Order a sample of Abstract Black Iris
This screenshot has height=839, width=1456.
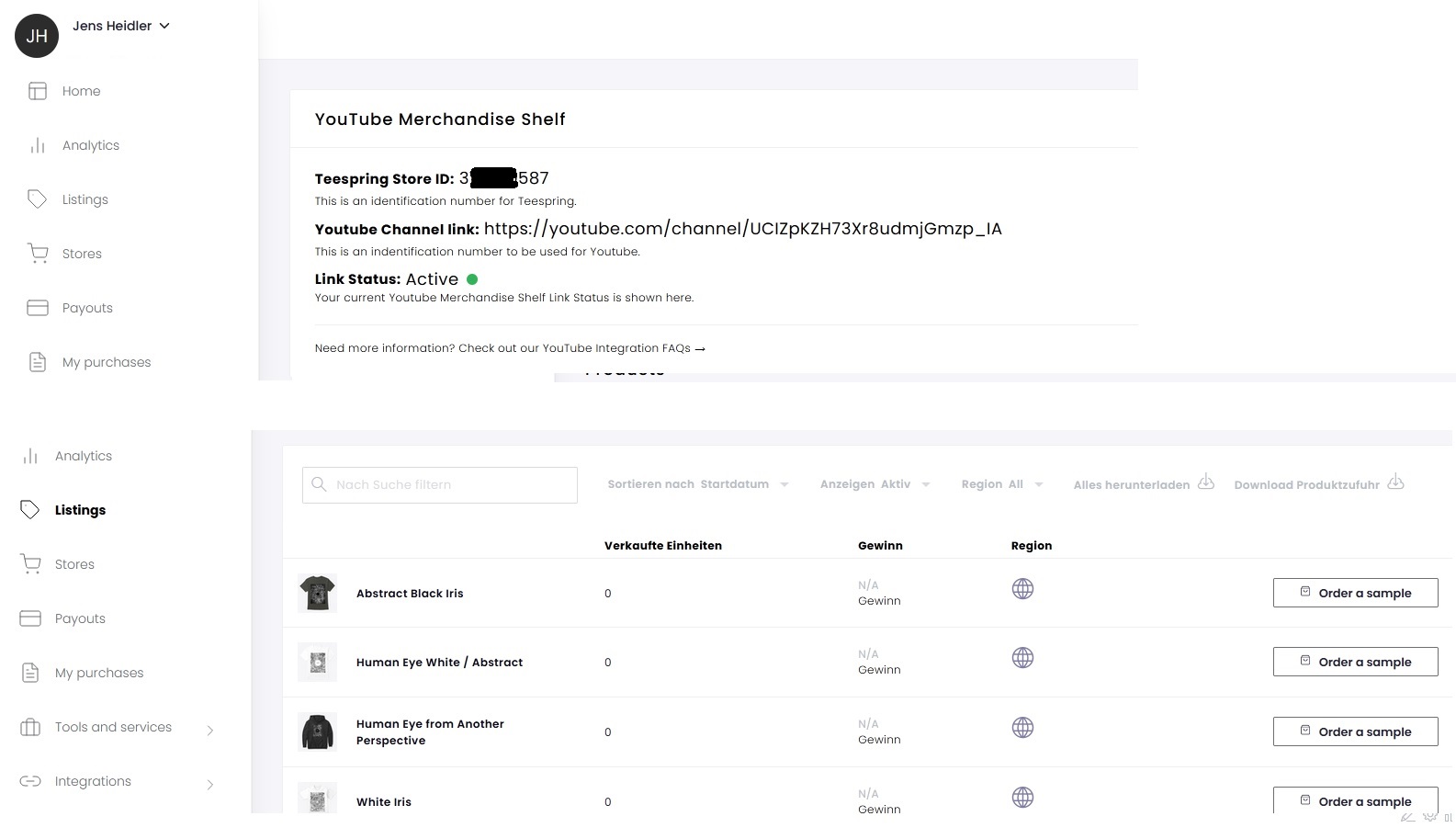tap(1355, 593)
